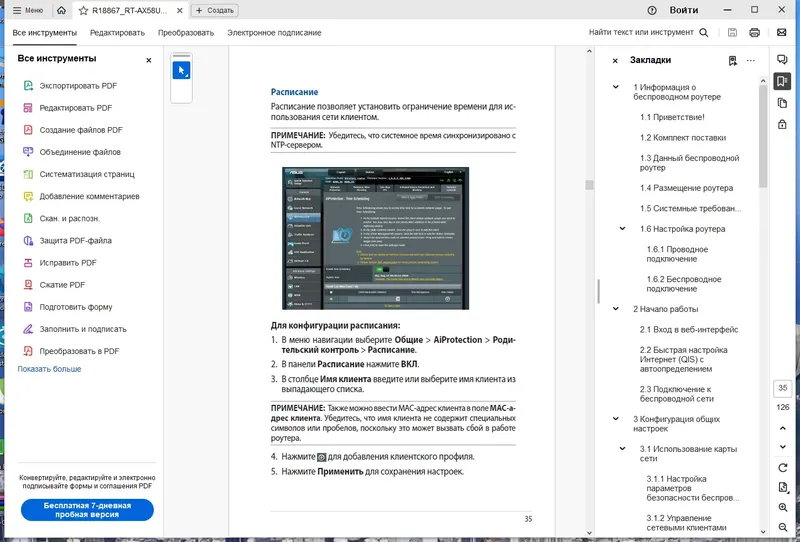The image size is (800, 542).
Task: Open bookmark 2.3 Подключение к беспроводной сети
Action: click(677, 394)
